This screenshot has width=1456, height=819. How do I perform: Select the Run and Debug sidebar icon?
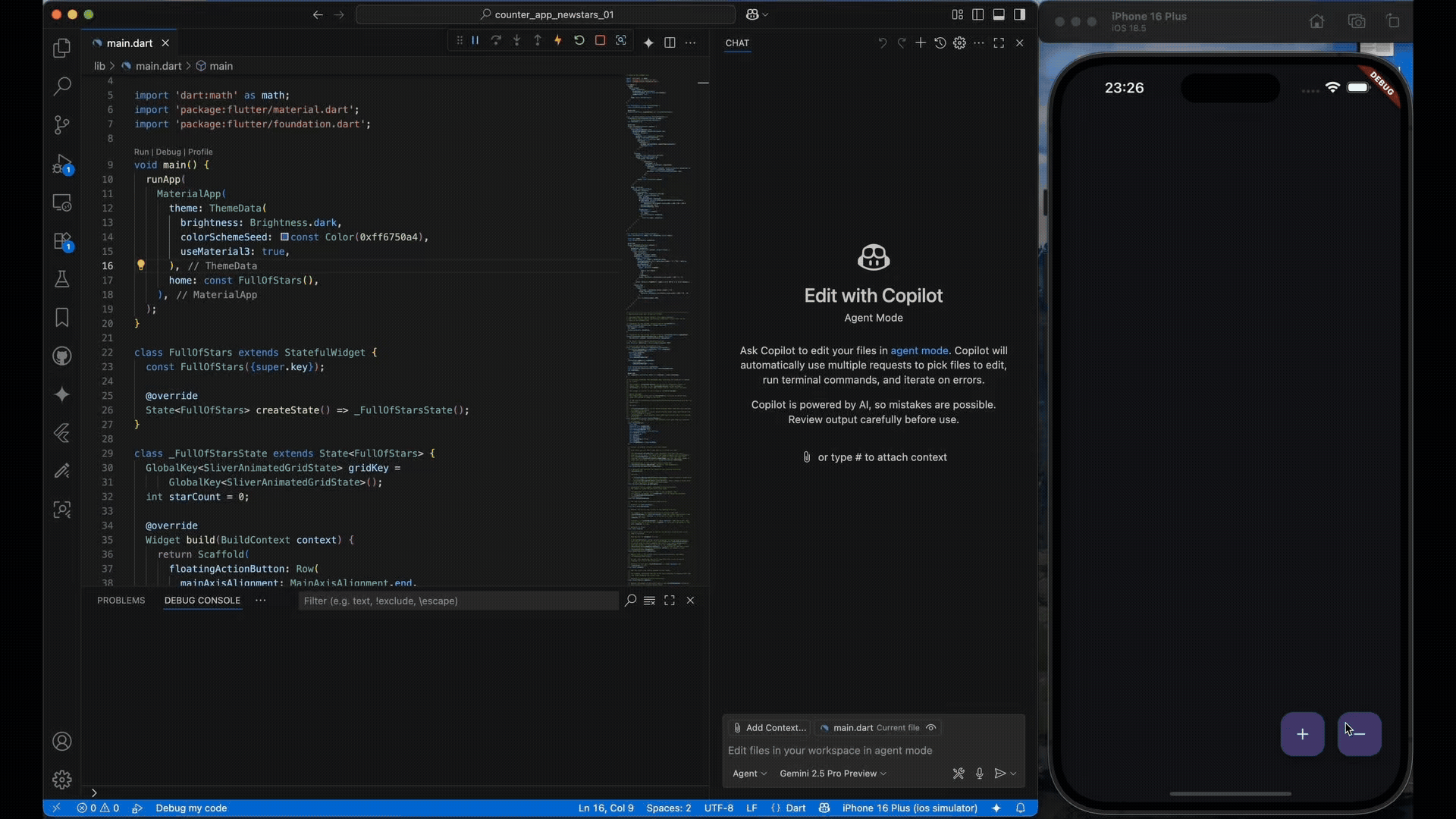pyautogui.click(x=61, y=163)
